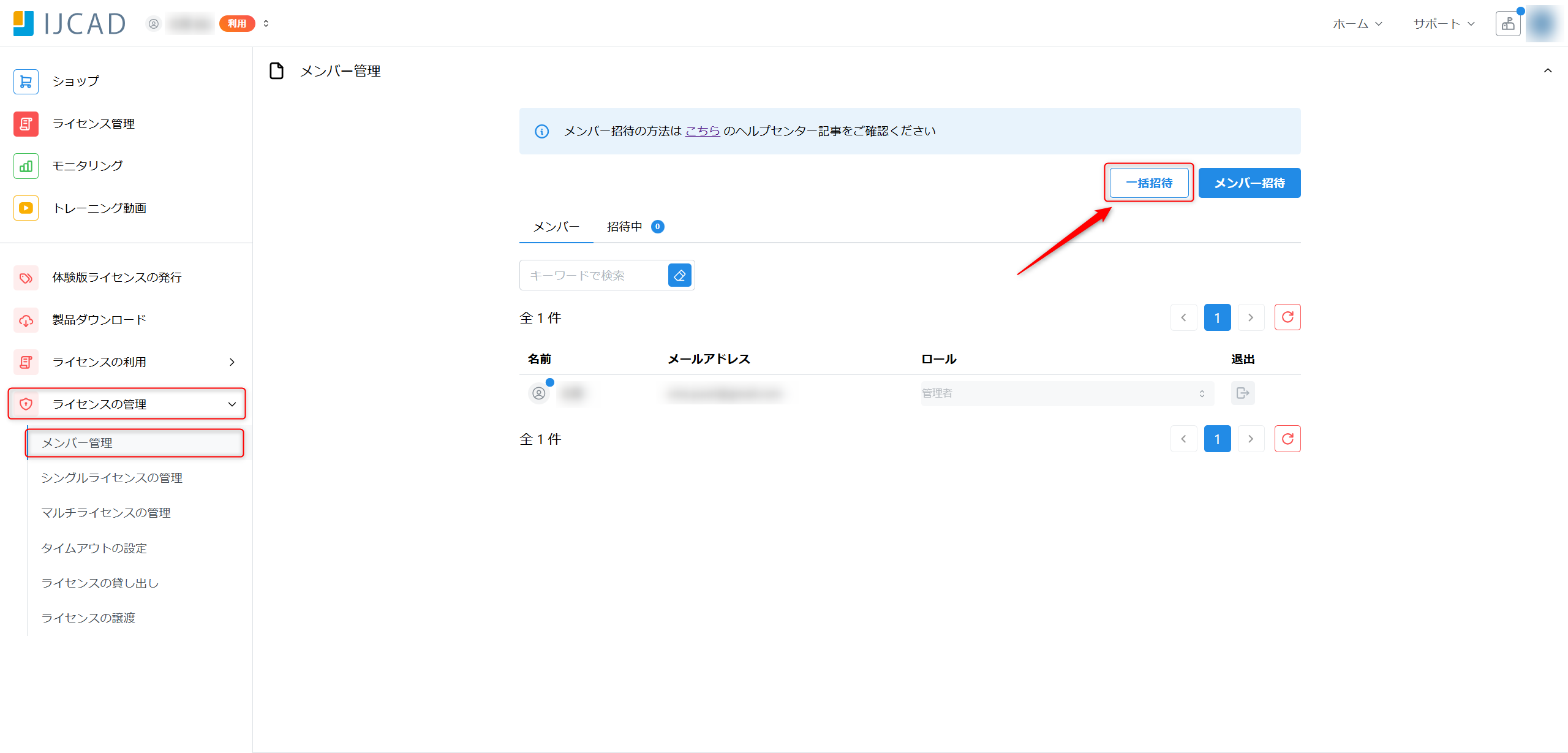Click the exit icon in the member row

[1243, 393]
